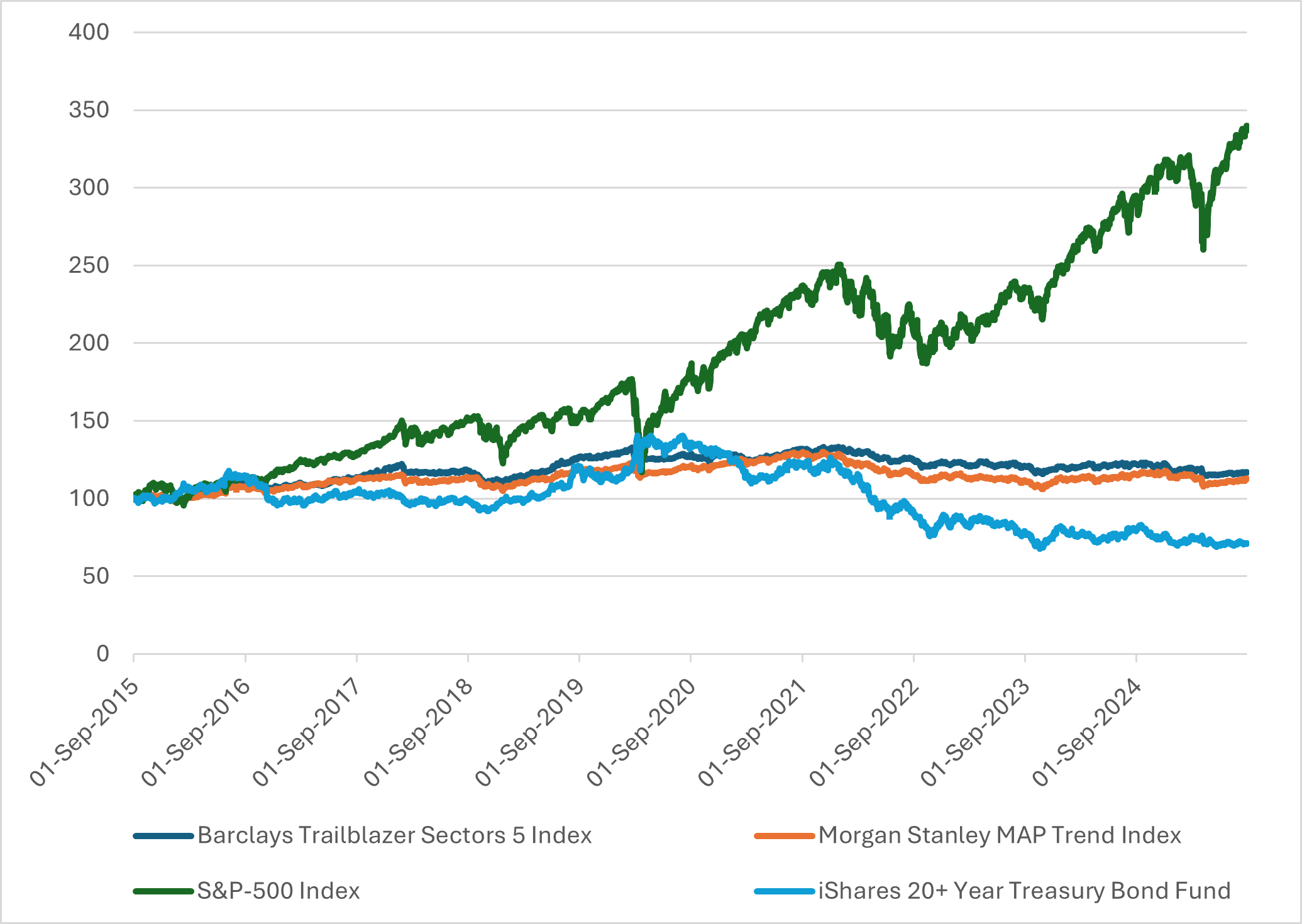Select the Barclays Trailblazer Sectors 5 Index label

[x=394, y=835]
